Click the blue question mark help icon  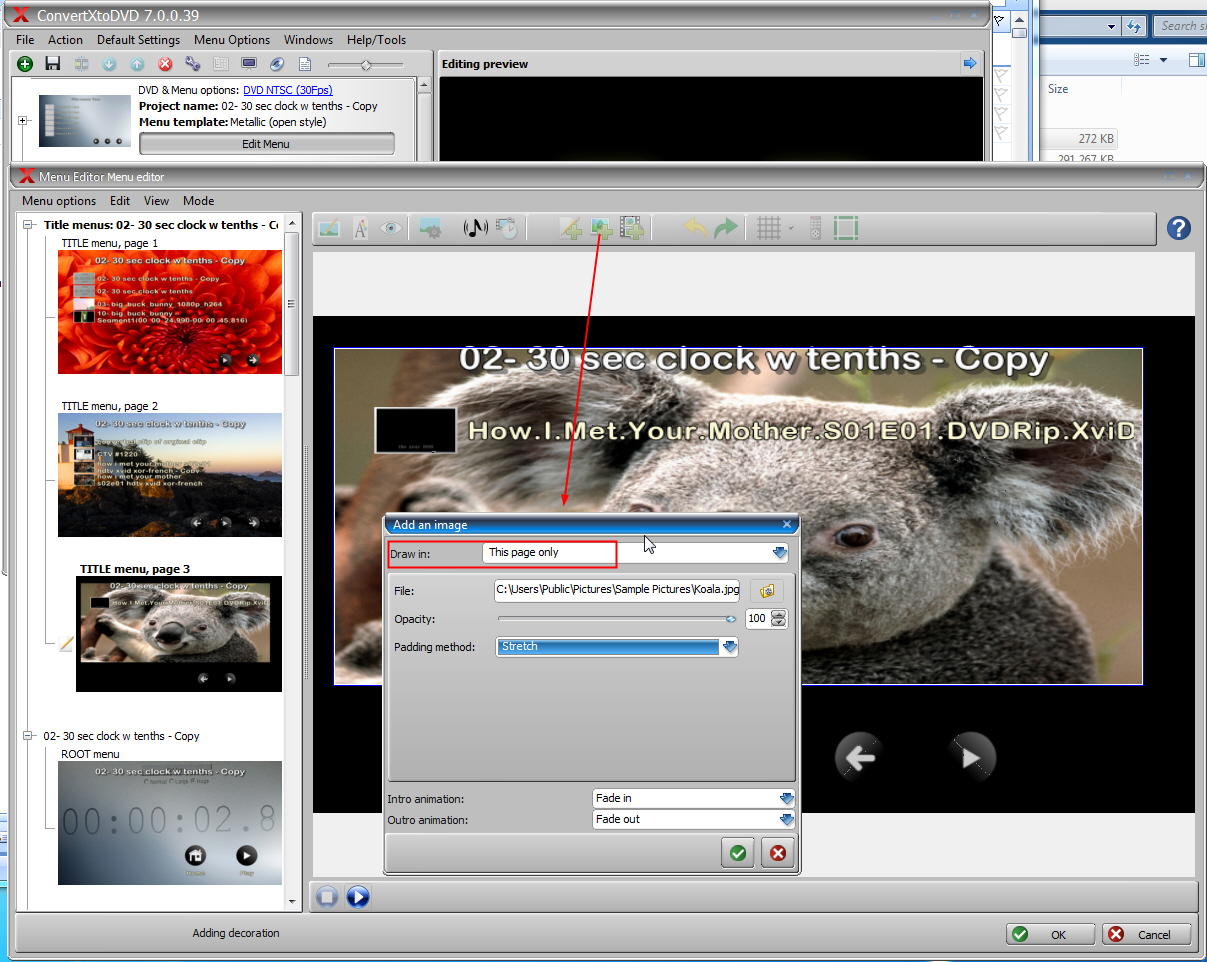[x=1179, y=228]
